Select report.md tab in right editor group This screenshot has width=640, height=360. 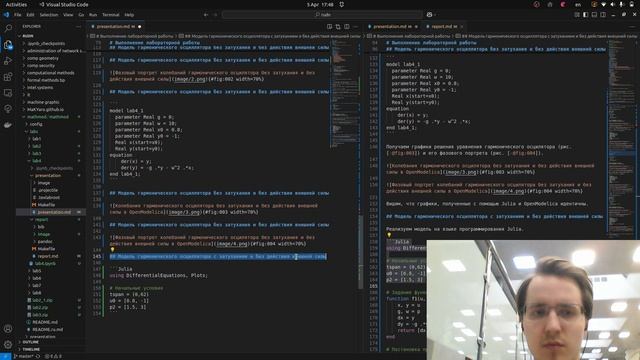pyautogui.click(x=444, y=27)
